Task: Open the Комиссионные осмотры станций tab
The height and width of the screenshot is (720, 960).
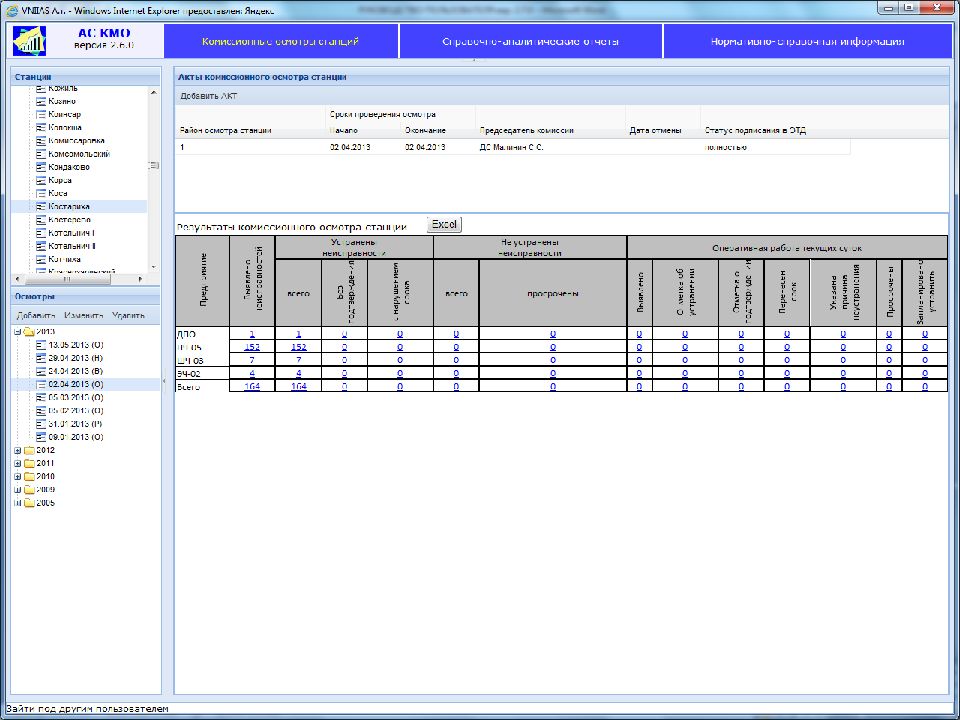Action: point(281,42)
